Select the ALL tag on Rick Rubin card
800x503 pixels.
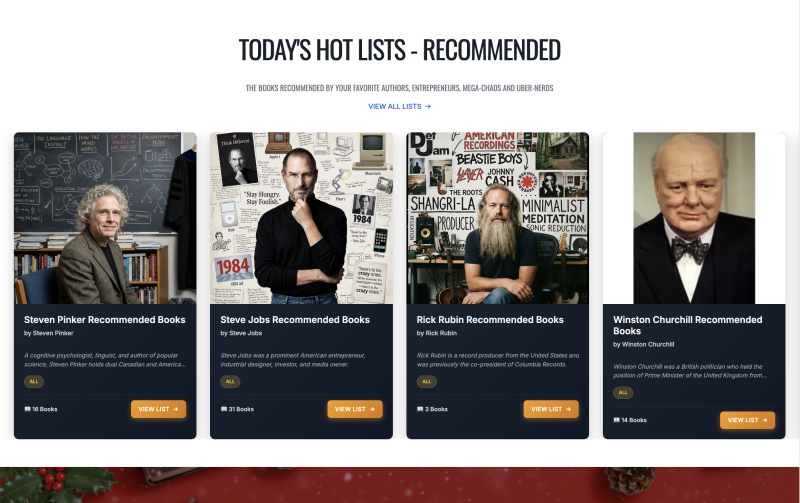427,382
